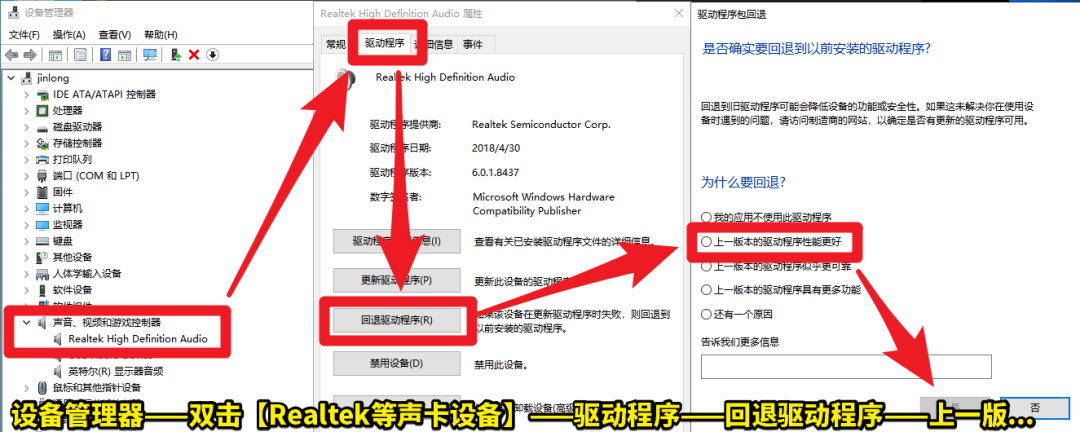1080x432 pixels.
Task: Open the 文件(F) menu
Action: (24, 34)
